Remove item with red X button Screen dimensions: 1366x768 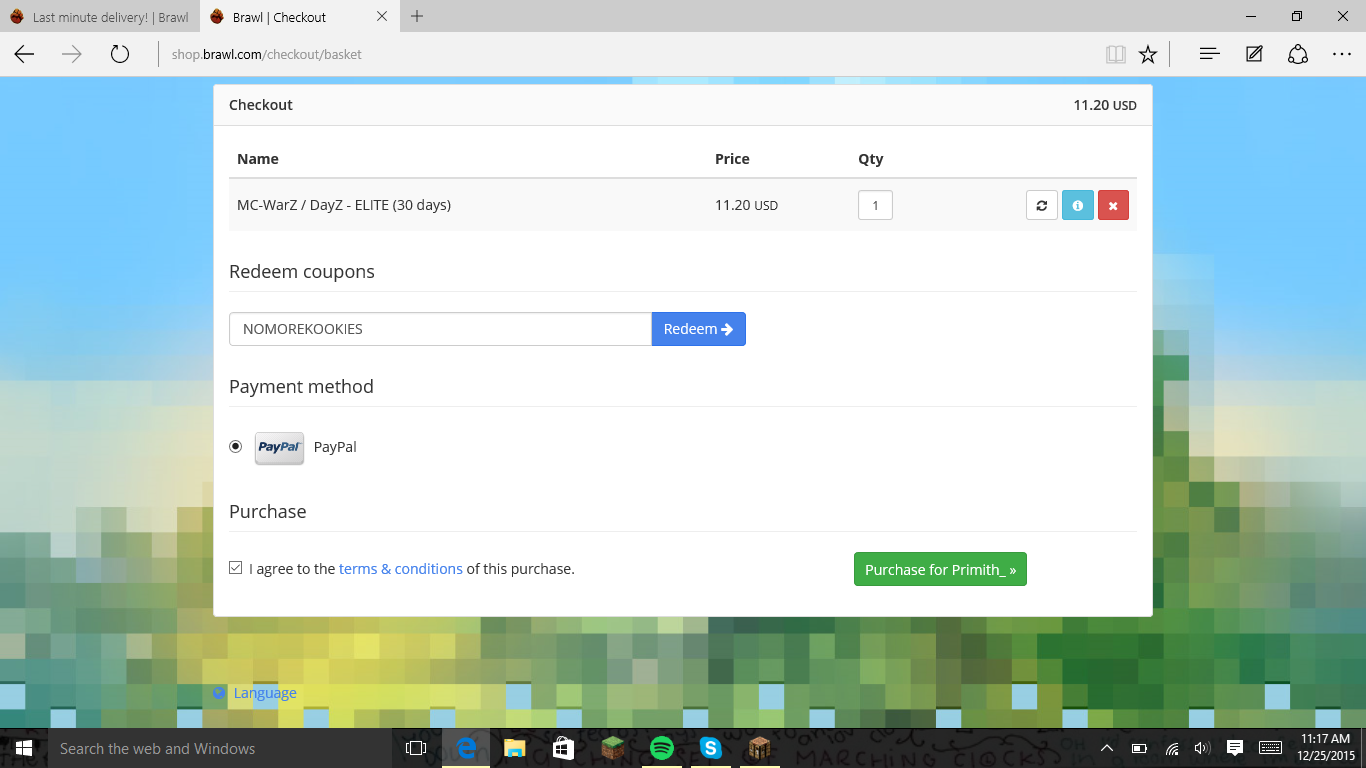(1113, 205)
